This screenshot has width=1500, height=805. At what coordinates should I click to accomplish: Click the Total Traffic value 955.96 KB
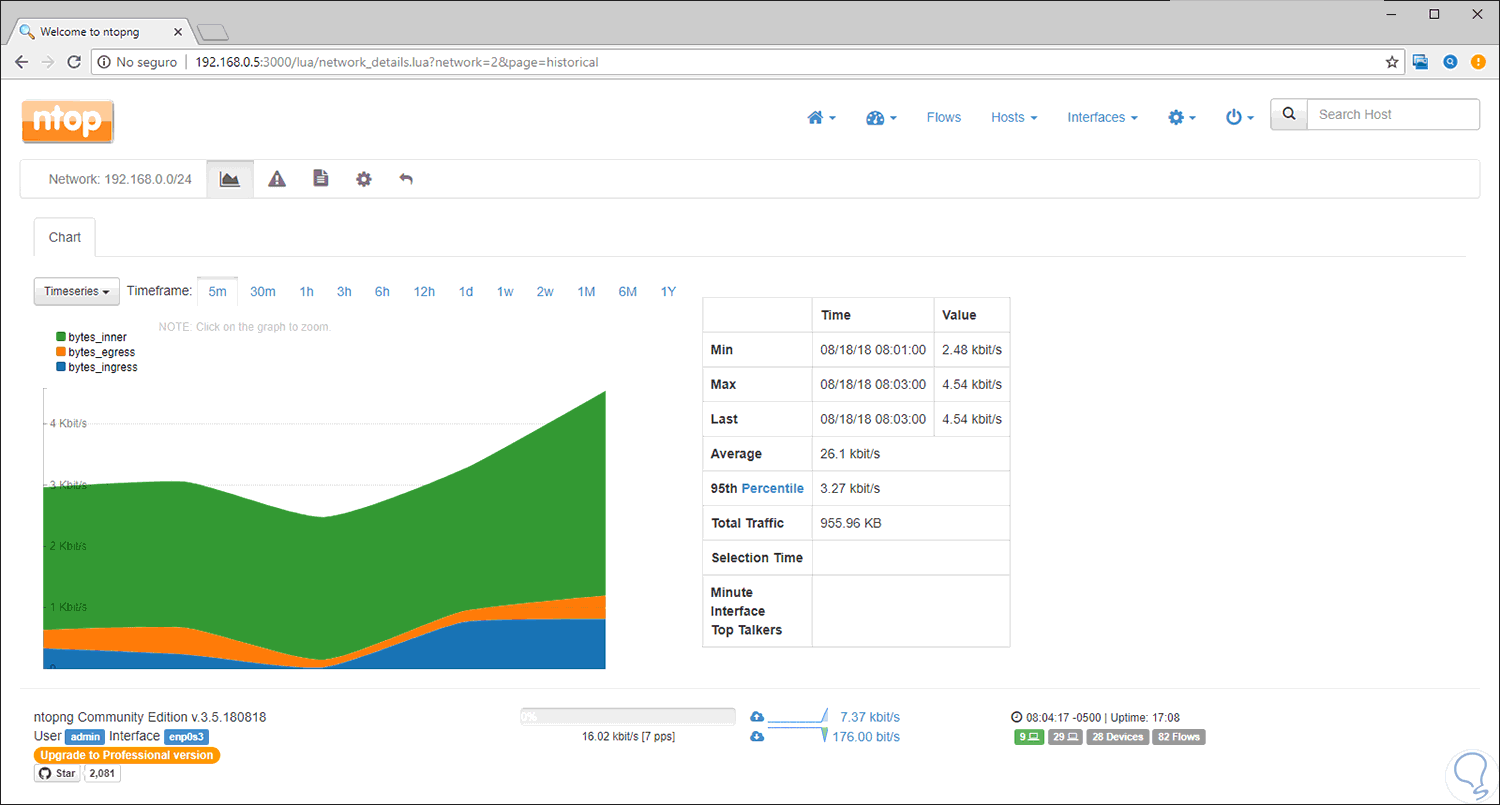click(x=851, y=523)
